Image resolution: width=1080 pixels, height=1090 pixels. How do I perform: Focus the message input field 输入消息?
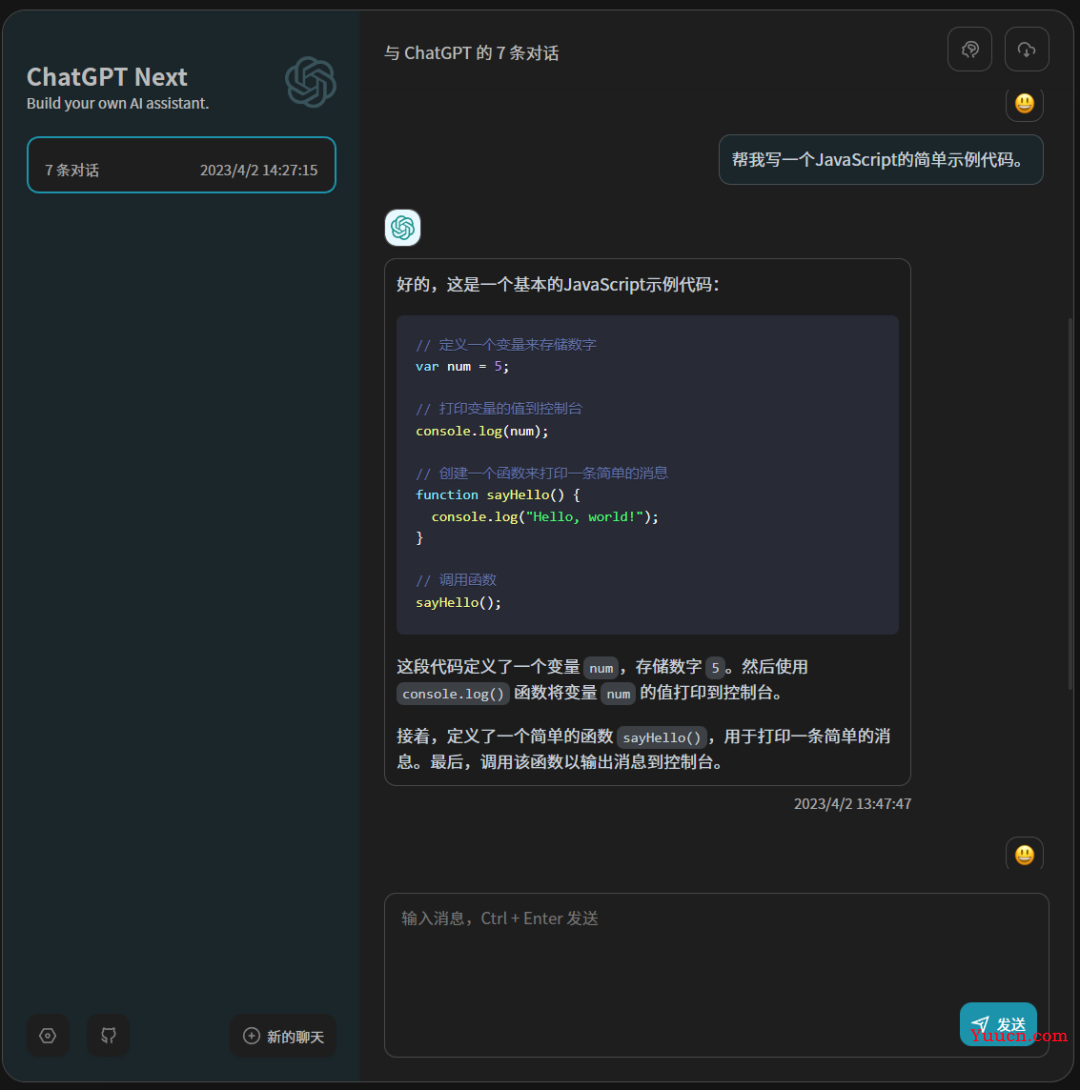pyautogui.click(x=716, y=975)
